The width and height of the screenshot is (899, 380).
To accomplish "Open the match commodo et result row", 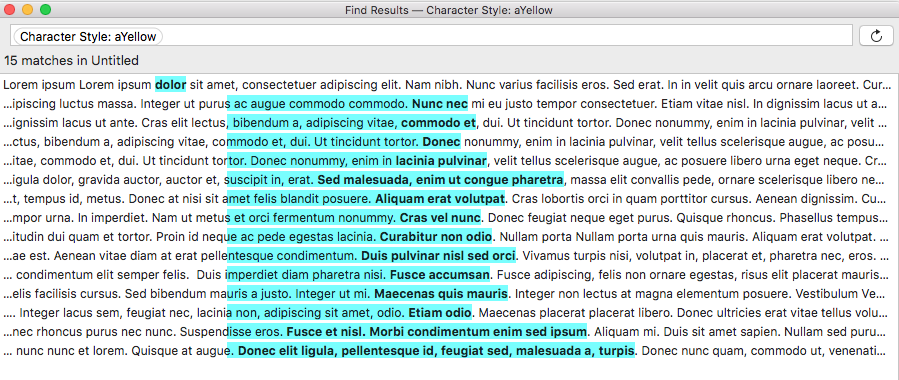I will tap(450, 123).
